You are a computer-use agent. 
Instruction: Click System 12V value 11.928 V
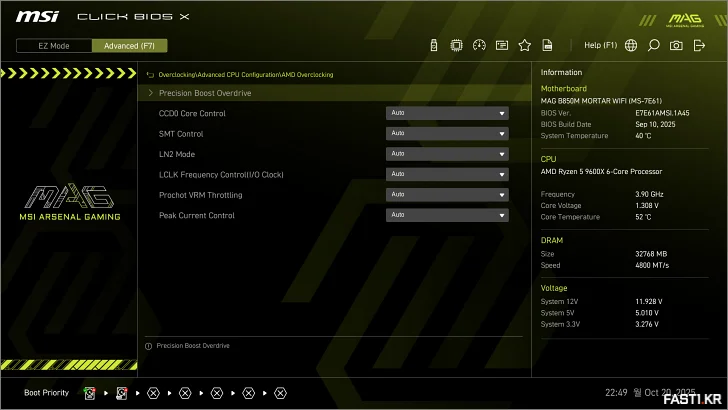tap(649, 301)
